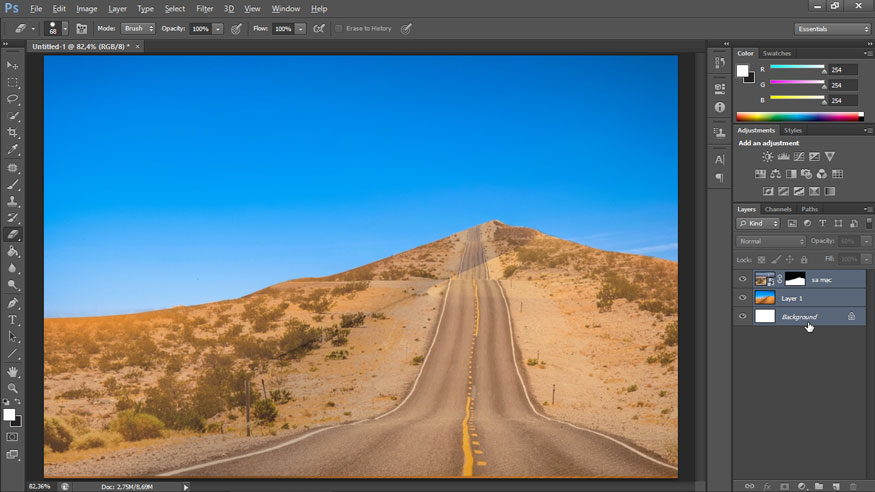The width and height of the screenshot is (875, 492).
Task: Click the History panel icon
Action: pos(719,63)
